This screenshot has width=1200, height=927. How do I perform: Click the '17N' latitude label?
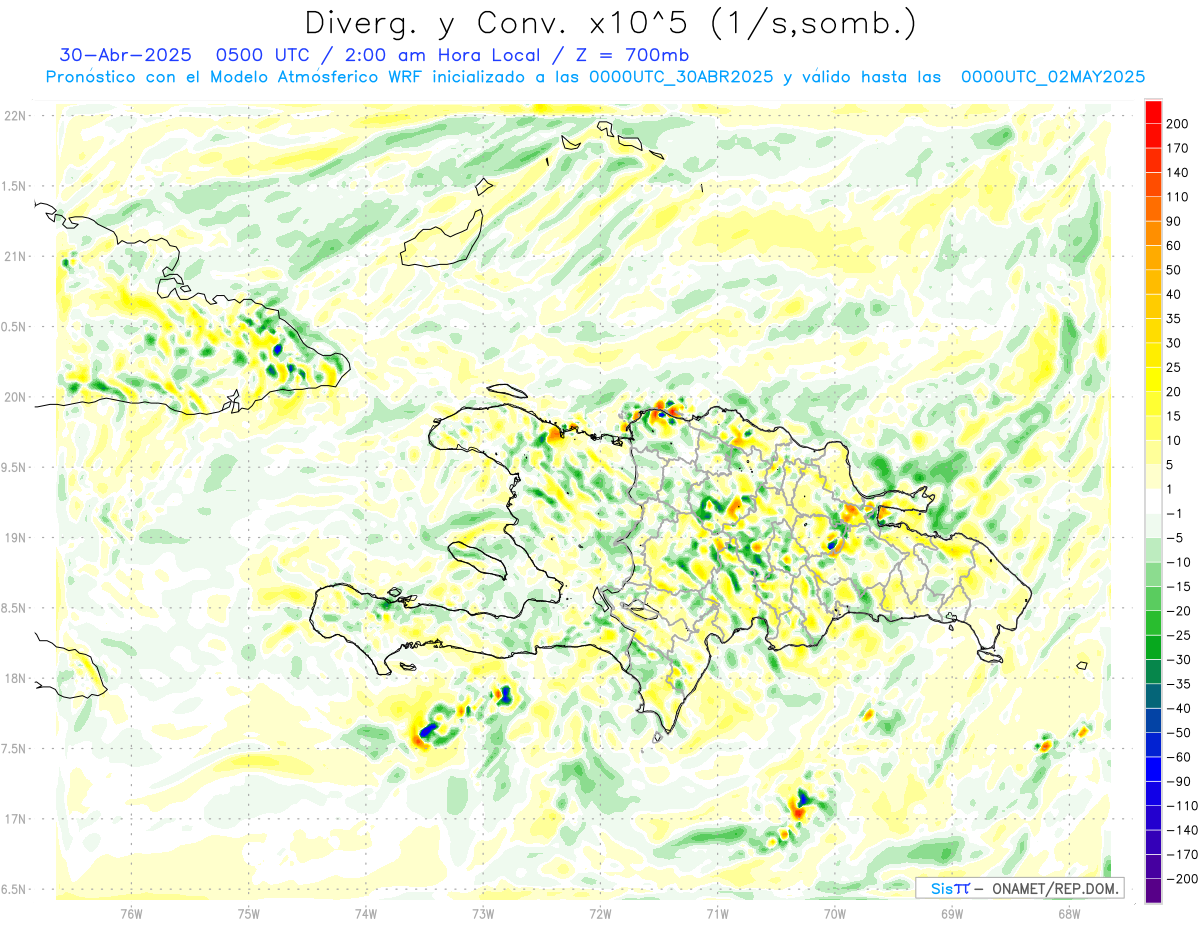tap(14, 819)
